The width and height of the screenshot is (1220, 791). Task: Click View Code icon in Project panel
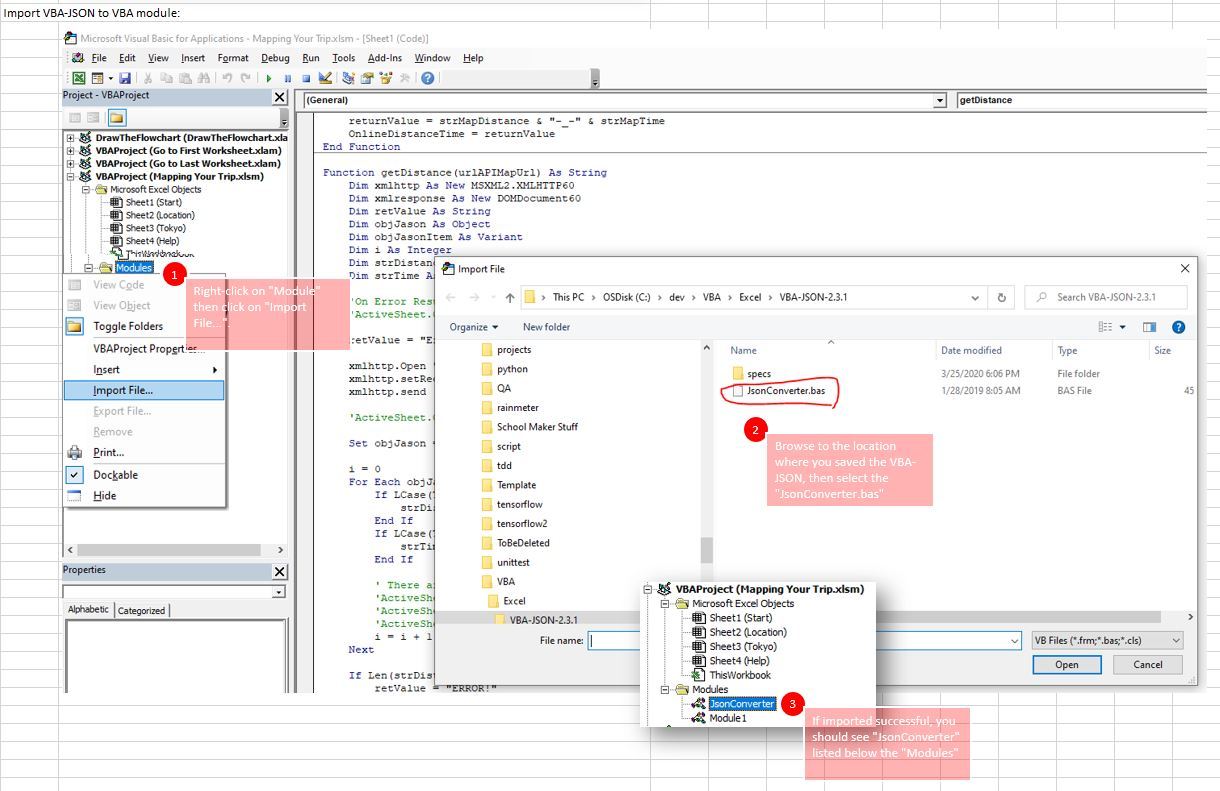coord(75,118)
